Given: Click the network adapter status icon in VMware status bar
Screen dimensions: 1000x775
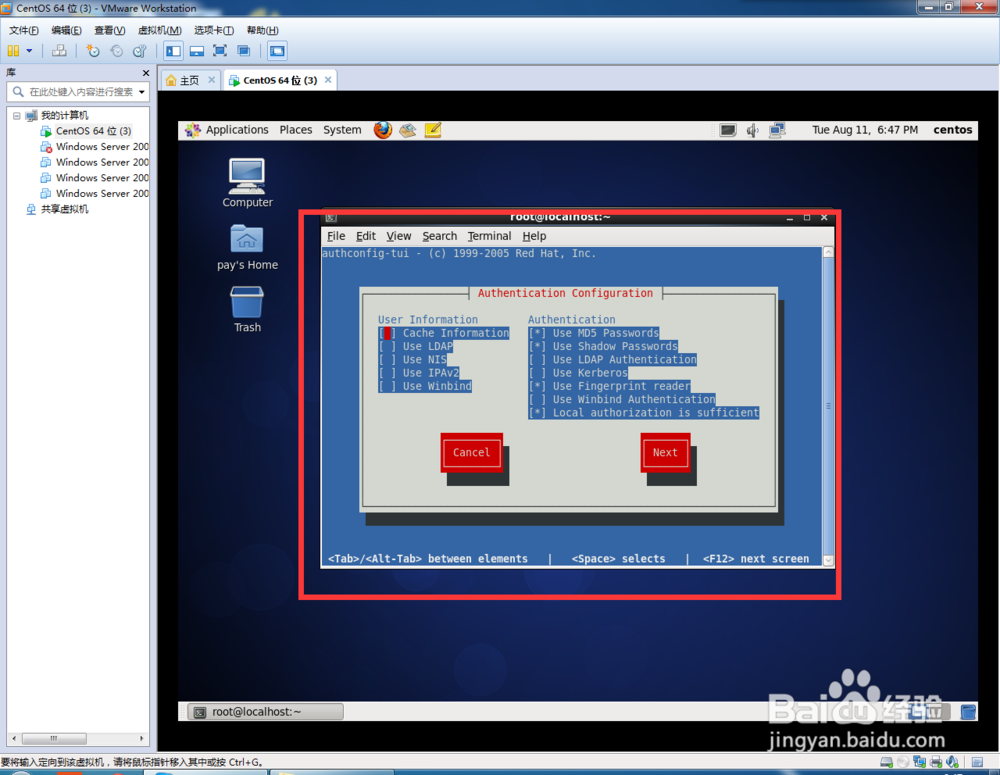Looking at the screenshot, I should pos(920,762).
